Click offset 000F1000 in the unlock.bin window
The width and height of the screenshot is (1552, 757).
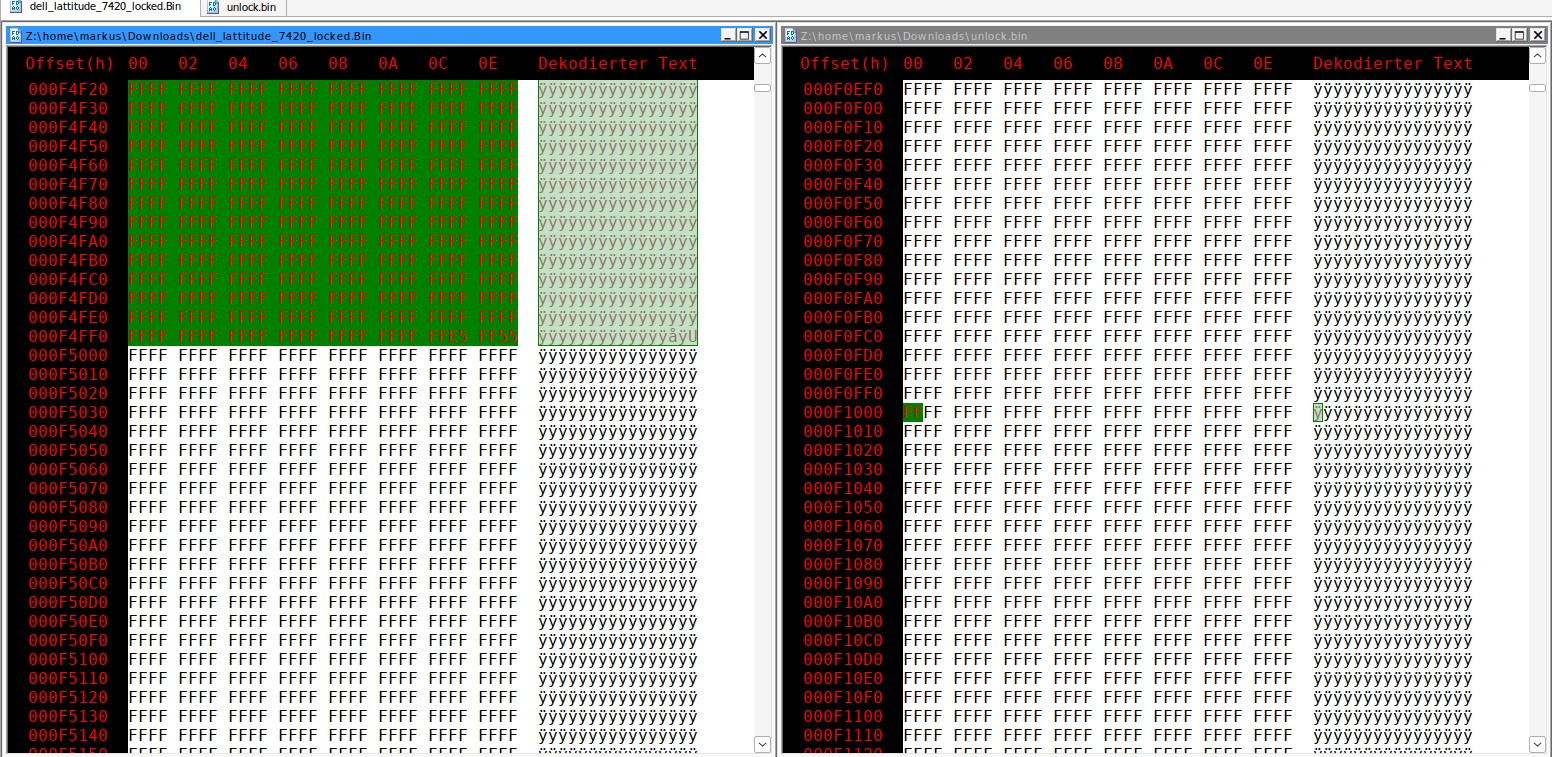coord(843,413)
